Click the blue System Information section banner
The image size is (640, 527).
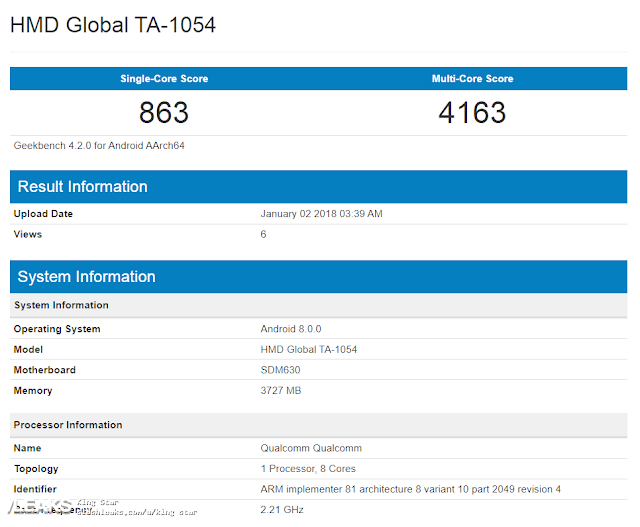(x=318, y=276)
